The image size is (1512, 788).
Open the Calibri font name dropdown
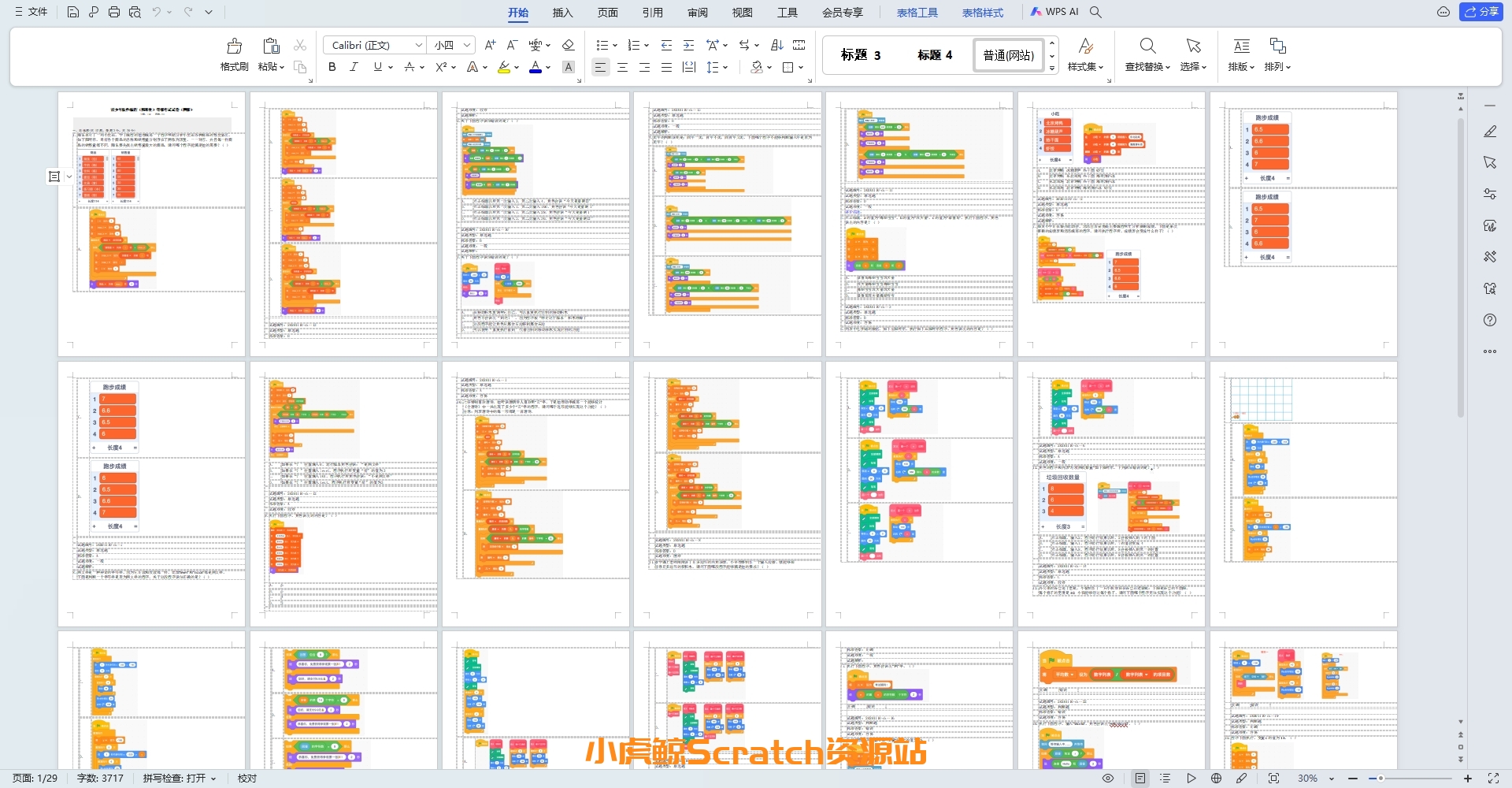pos(419,45)
